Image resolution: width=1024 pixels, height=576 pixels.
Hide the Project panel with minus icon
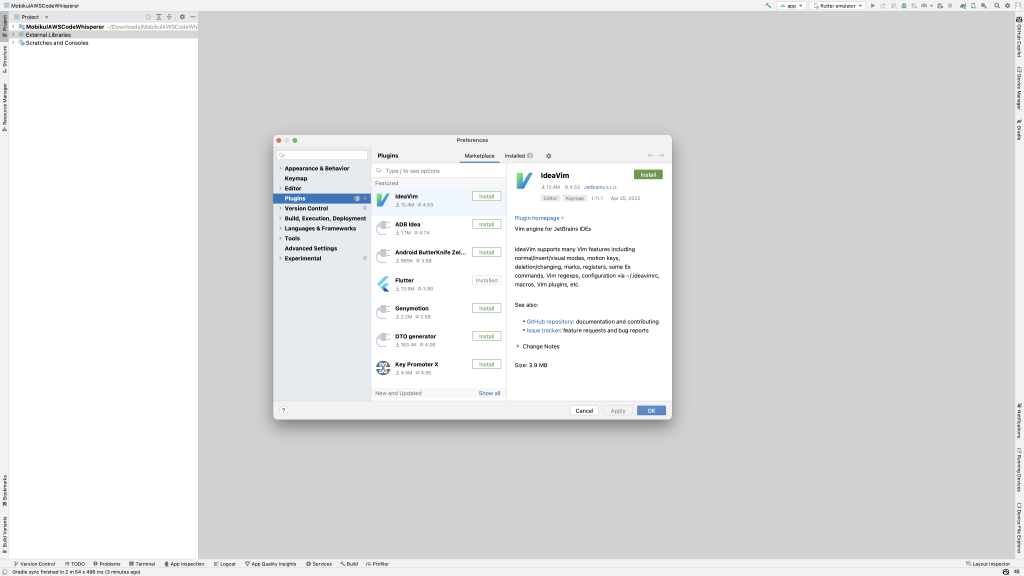point(193,17)
